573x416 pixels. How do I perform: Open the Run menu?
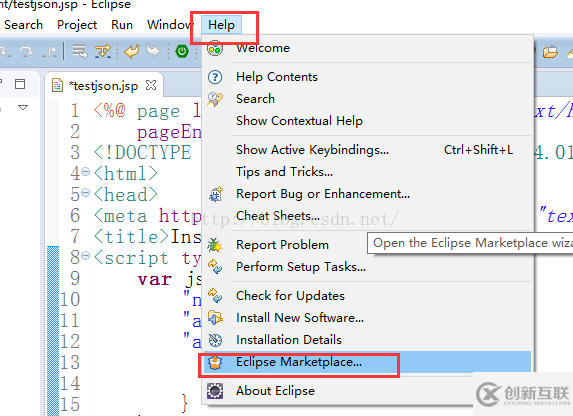pyautogui.click(x=122, y=25)
